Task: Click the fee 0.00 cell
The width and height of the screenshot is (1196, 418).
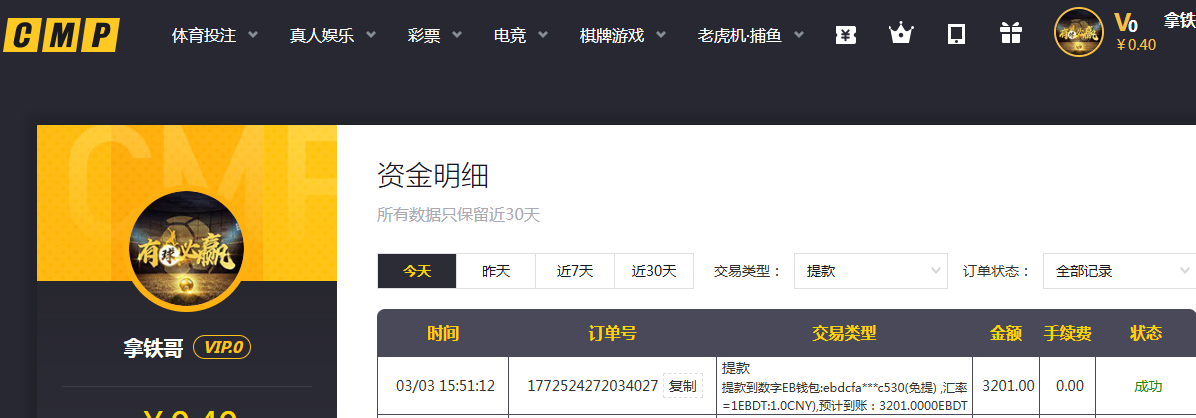Action: pos(1069,386)
